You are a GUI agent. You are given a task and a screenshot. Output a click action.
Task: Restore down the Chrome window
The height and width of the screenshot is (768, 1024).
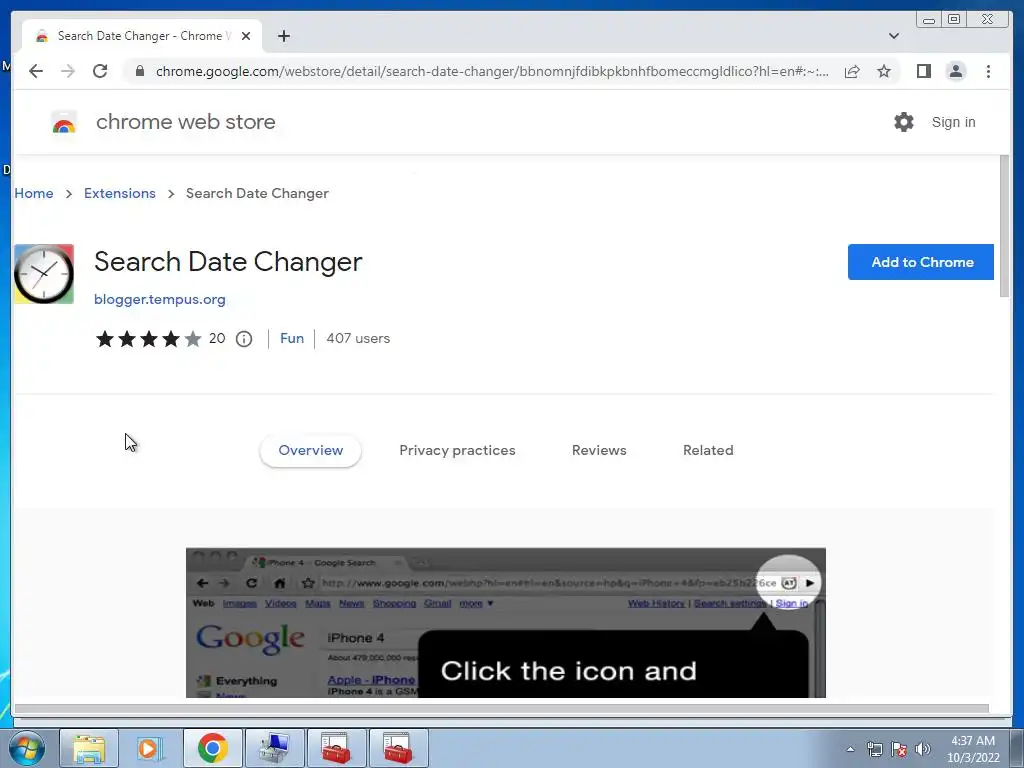click(x=954, y=20)
